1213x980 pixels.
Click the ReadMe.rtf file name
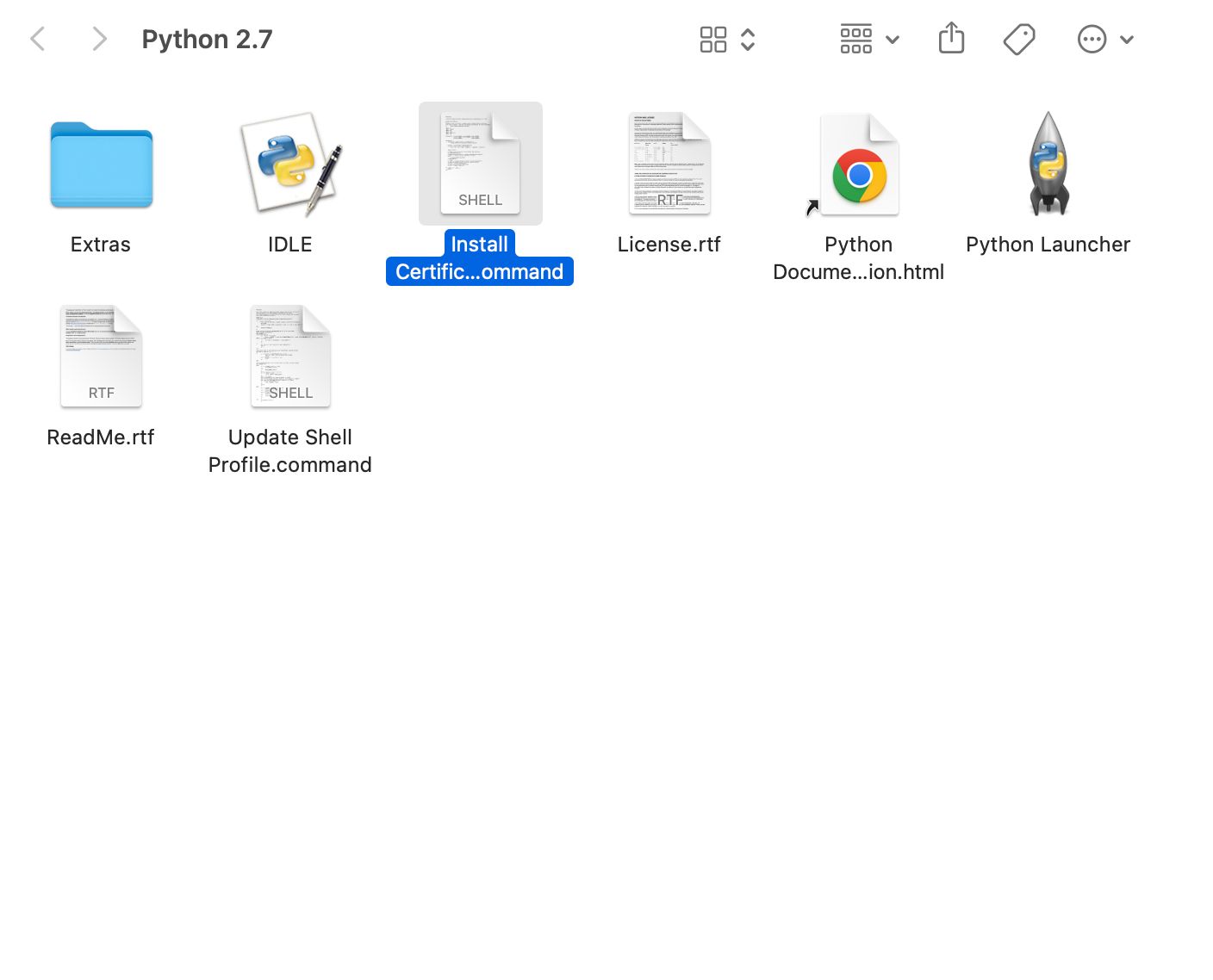tap(101, 437)
